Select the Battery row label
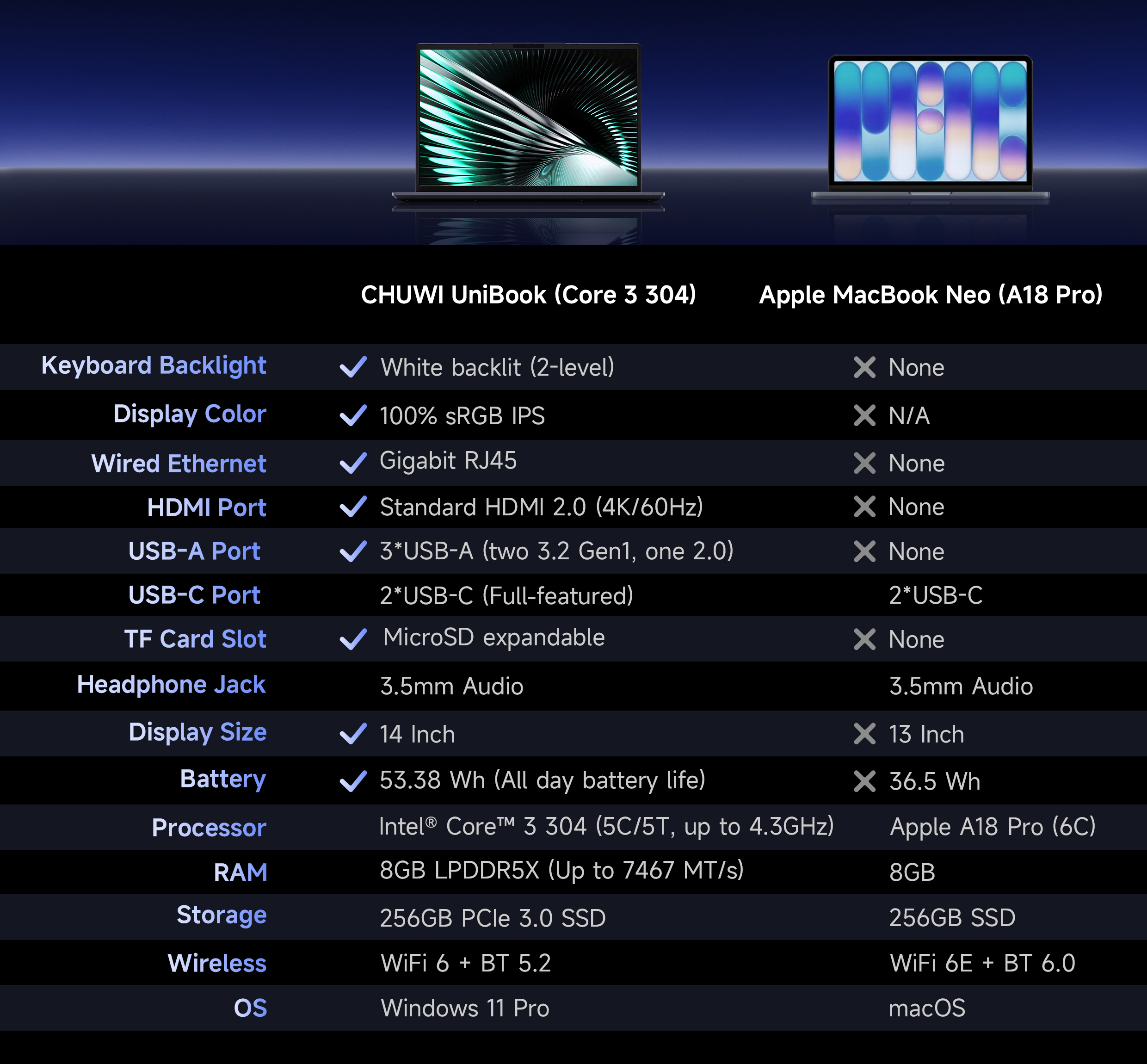This screenshot has width=1147, height=1064. [x=223, y=779]
